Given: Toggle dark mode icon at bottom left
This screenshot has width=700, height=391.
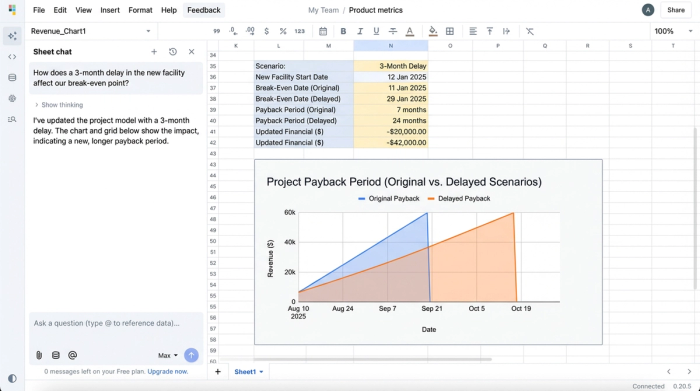Looking at the screenshot, I should tap(12, 379).
